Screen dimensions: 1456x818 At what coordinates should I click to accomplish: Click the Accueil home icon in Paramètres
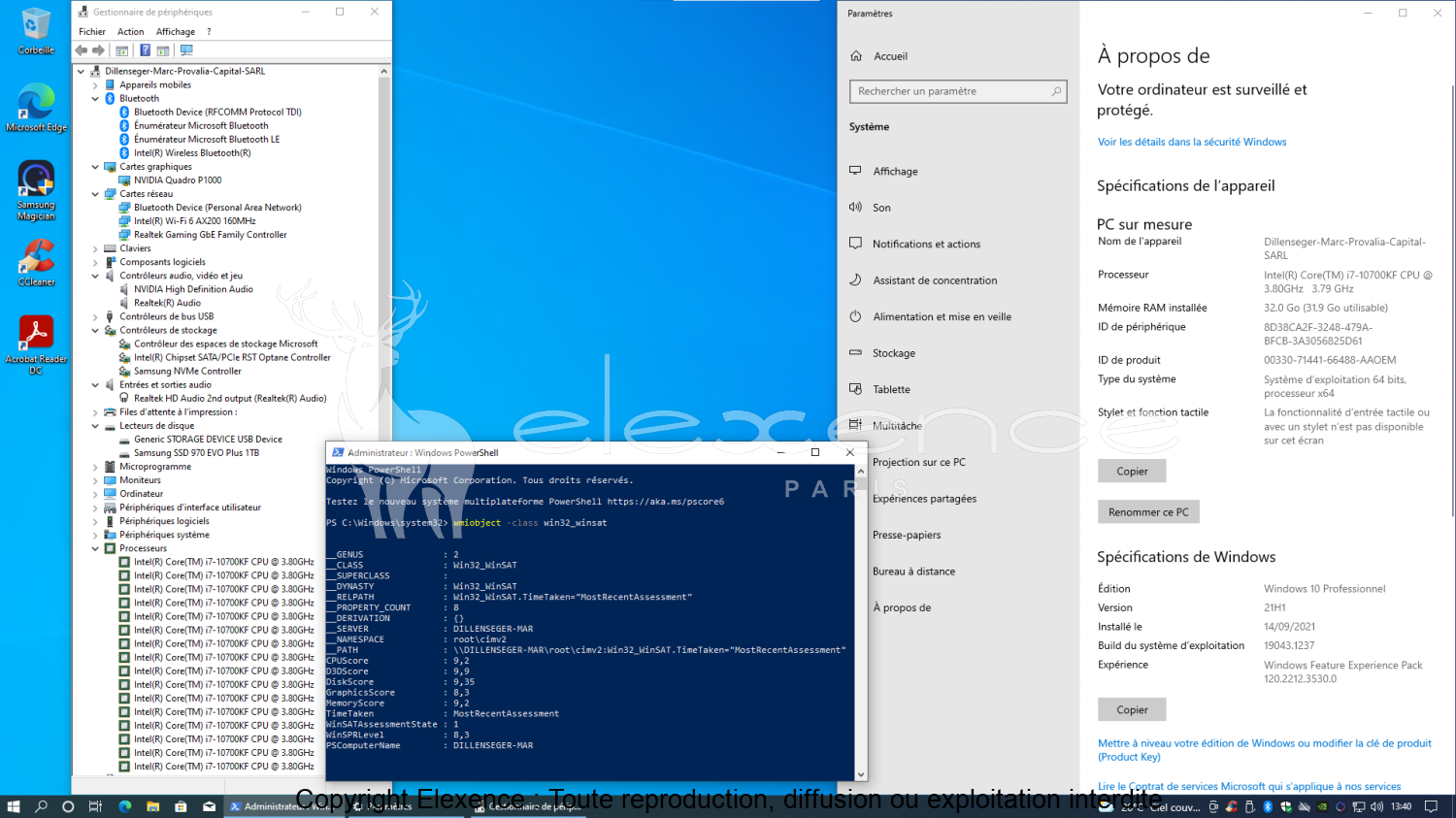tap(856, 56)
